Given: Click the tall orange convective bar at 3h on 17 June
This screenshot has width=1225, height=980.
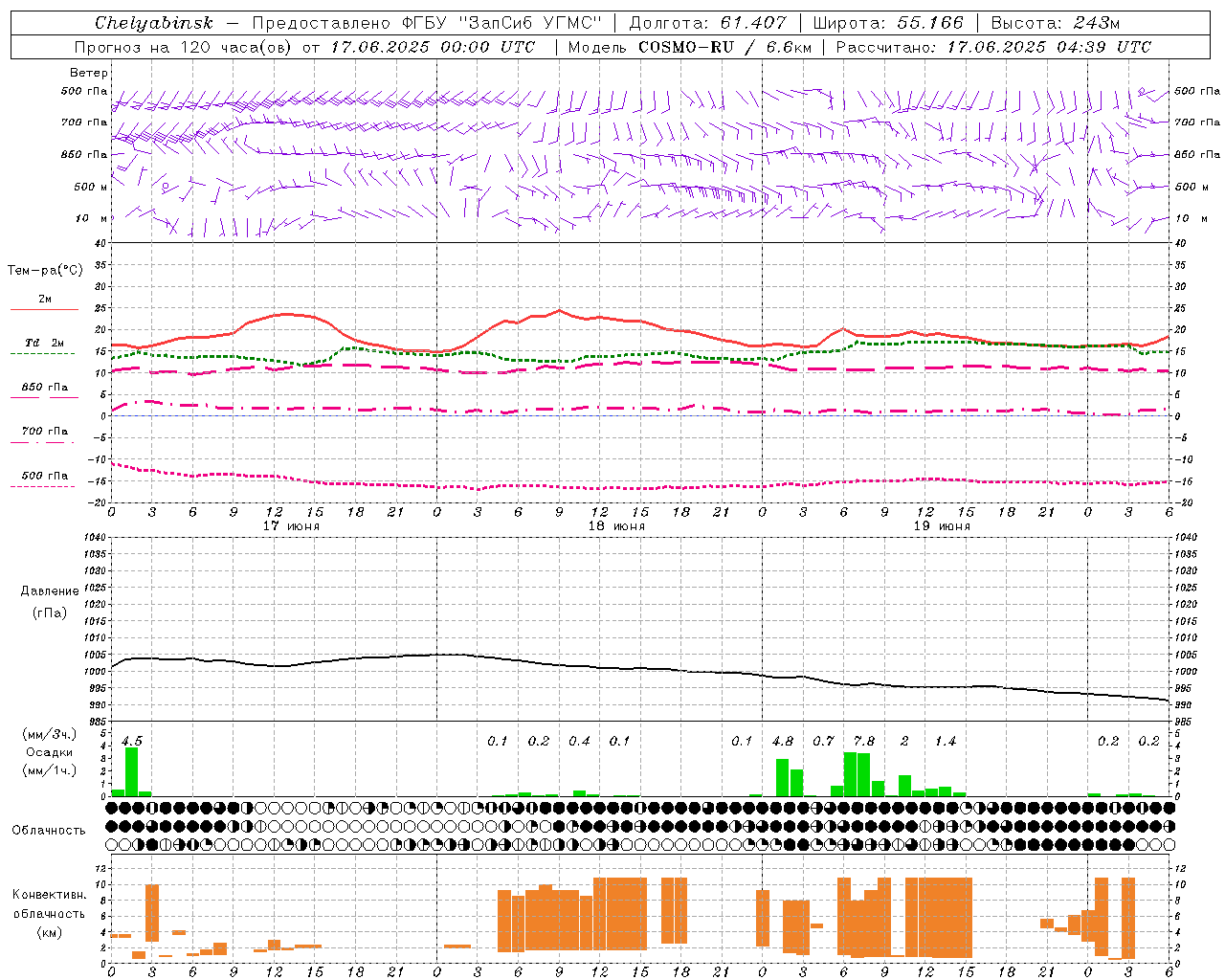Looking at the screenshot, I should pos(152,913).
